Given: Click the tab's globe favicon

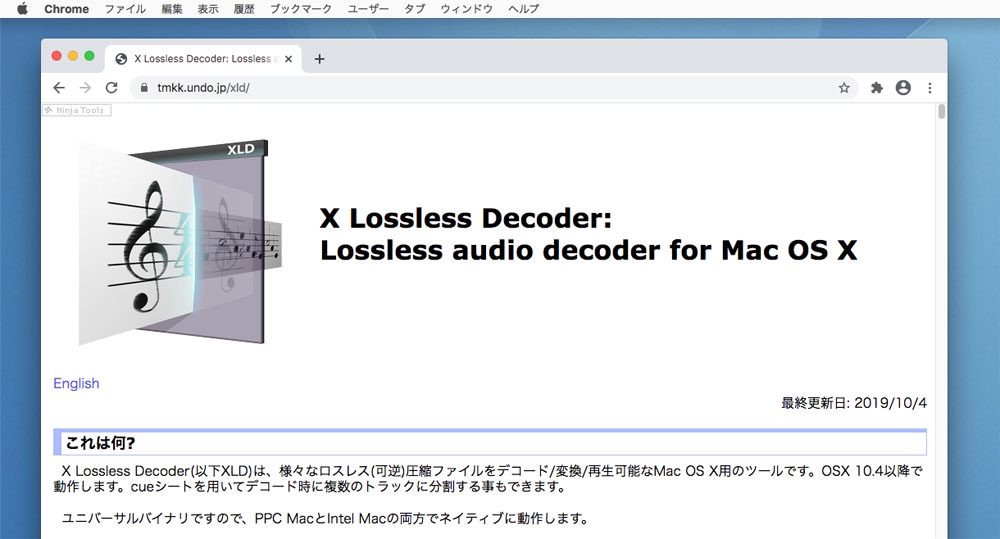Looking at the screenshot, I should point(121,59).
